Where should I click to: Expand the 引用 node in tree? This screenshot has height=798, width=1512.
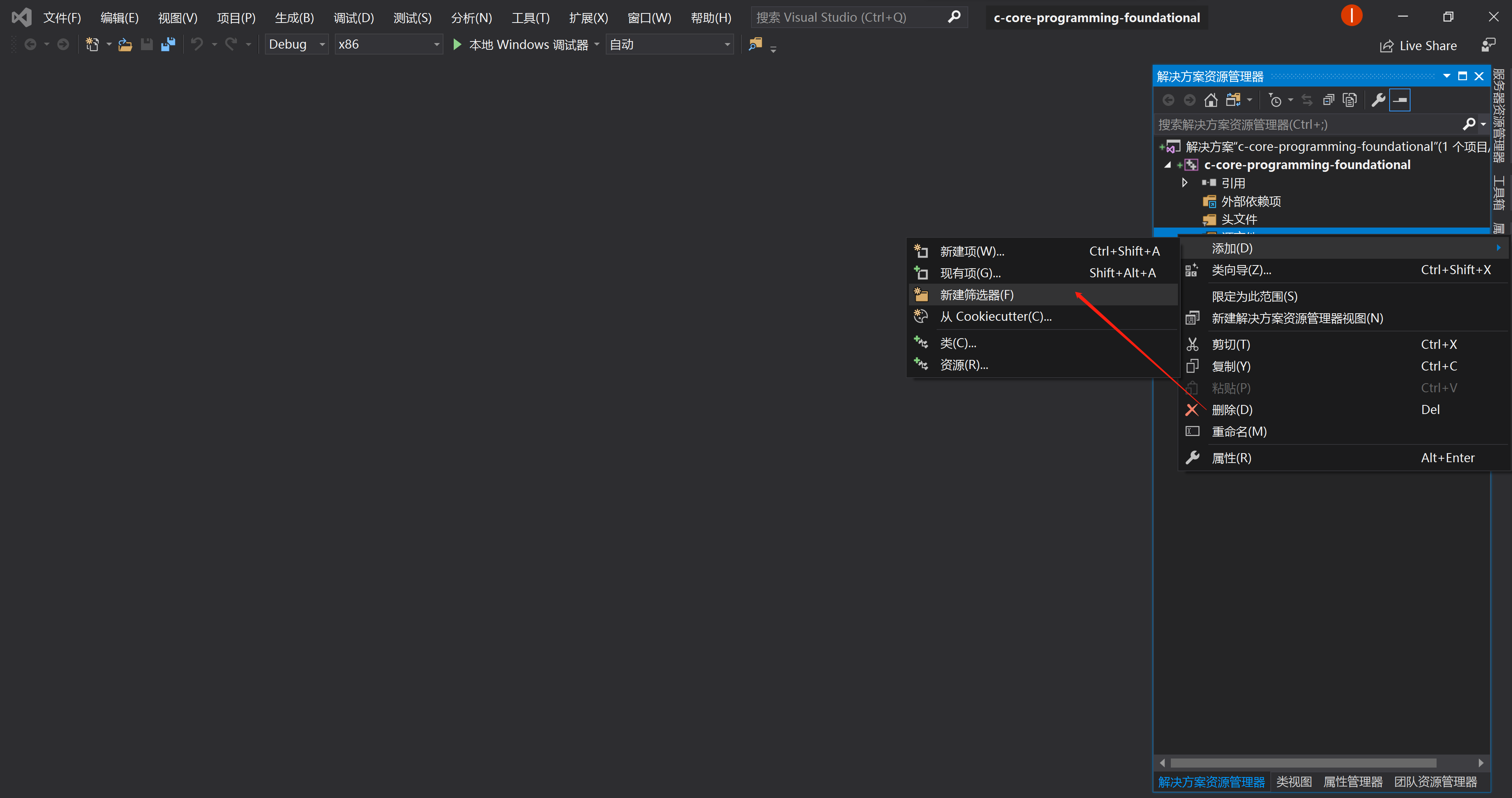[1183, 182]
